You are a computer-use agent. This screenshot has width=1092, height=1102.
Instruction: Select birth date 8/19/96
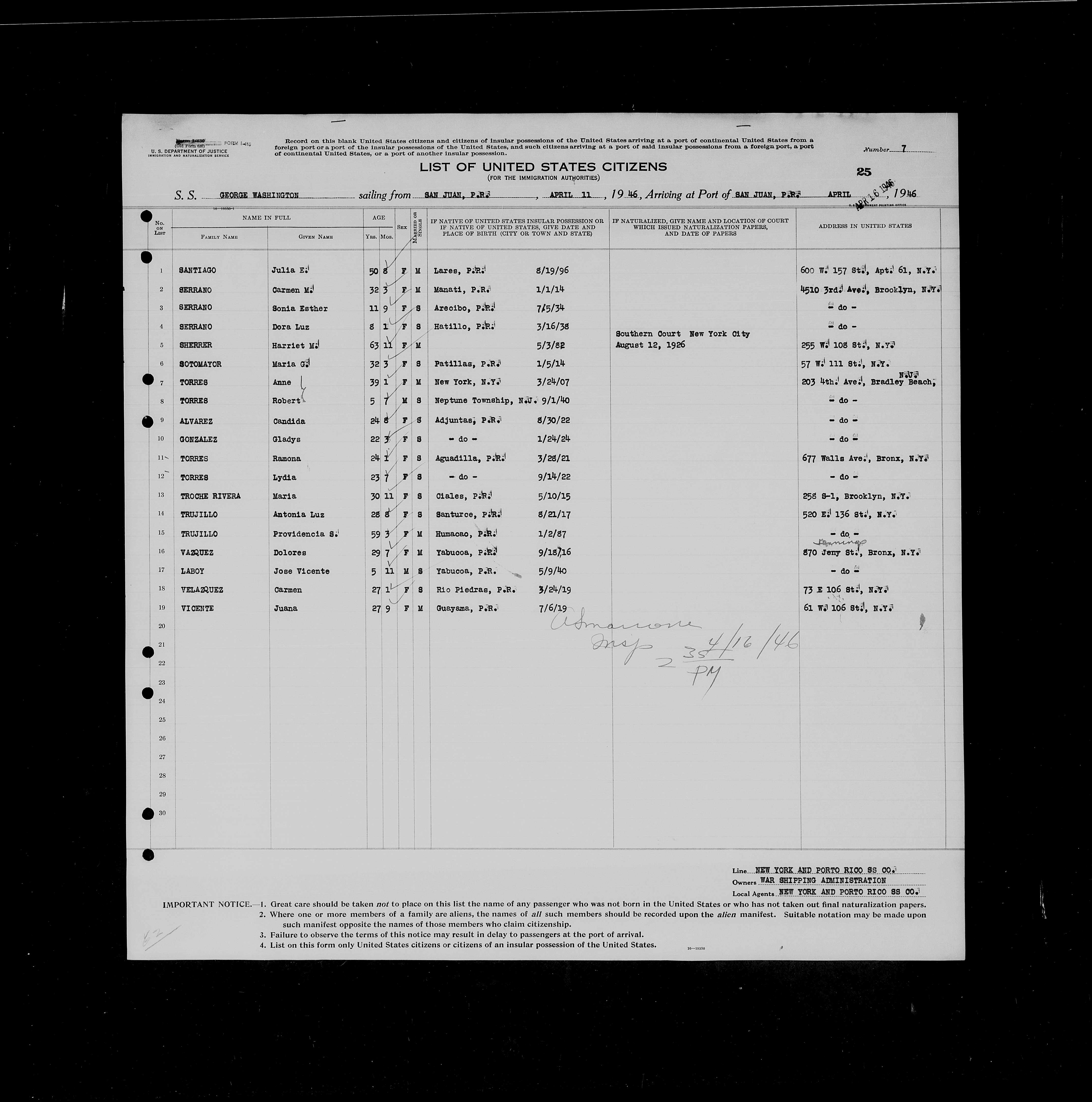click(552, 270)
